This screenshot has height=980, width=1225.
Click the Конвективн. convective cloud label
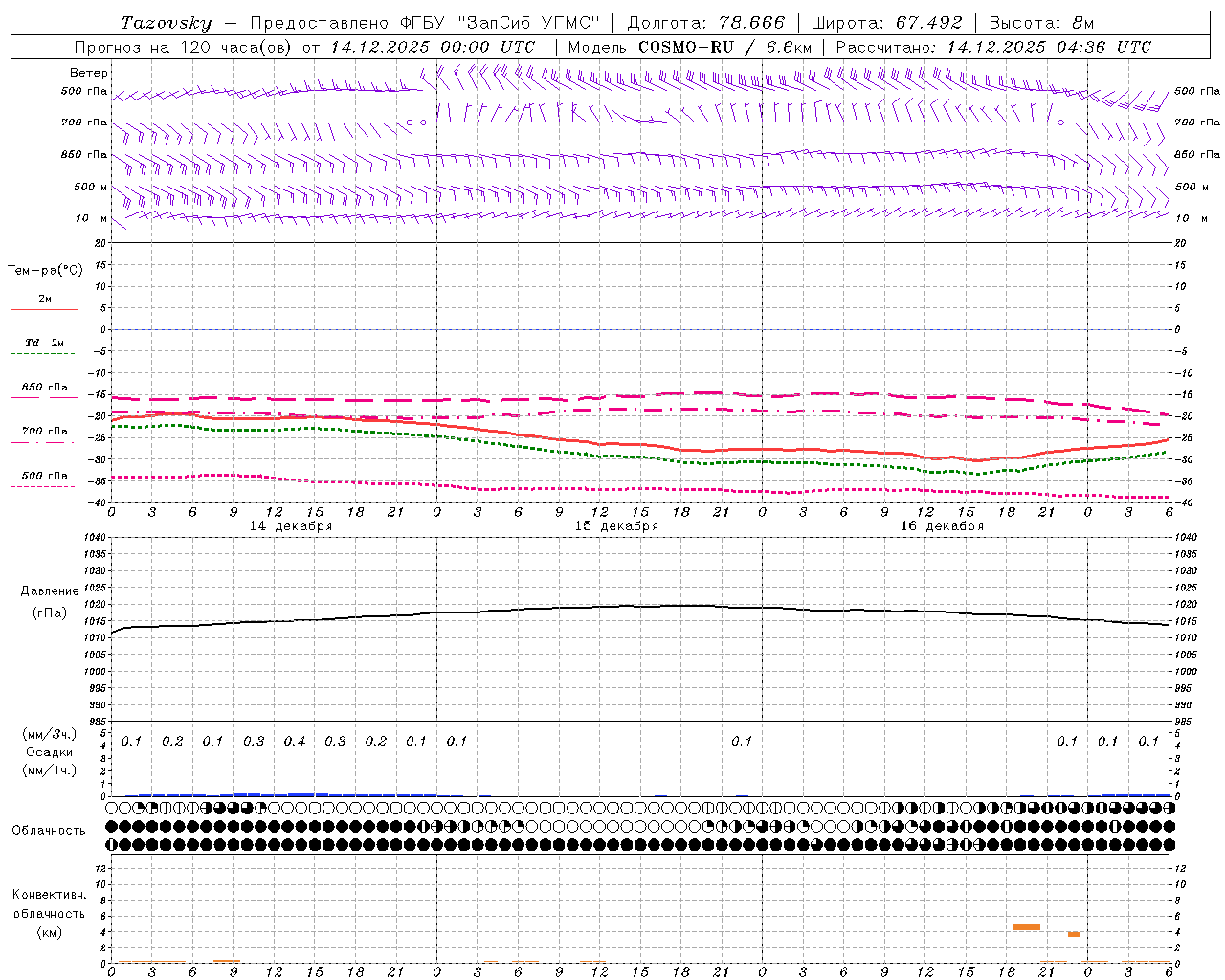49,895
